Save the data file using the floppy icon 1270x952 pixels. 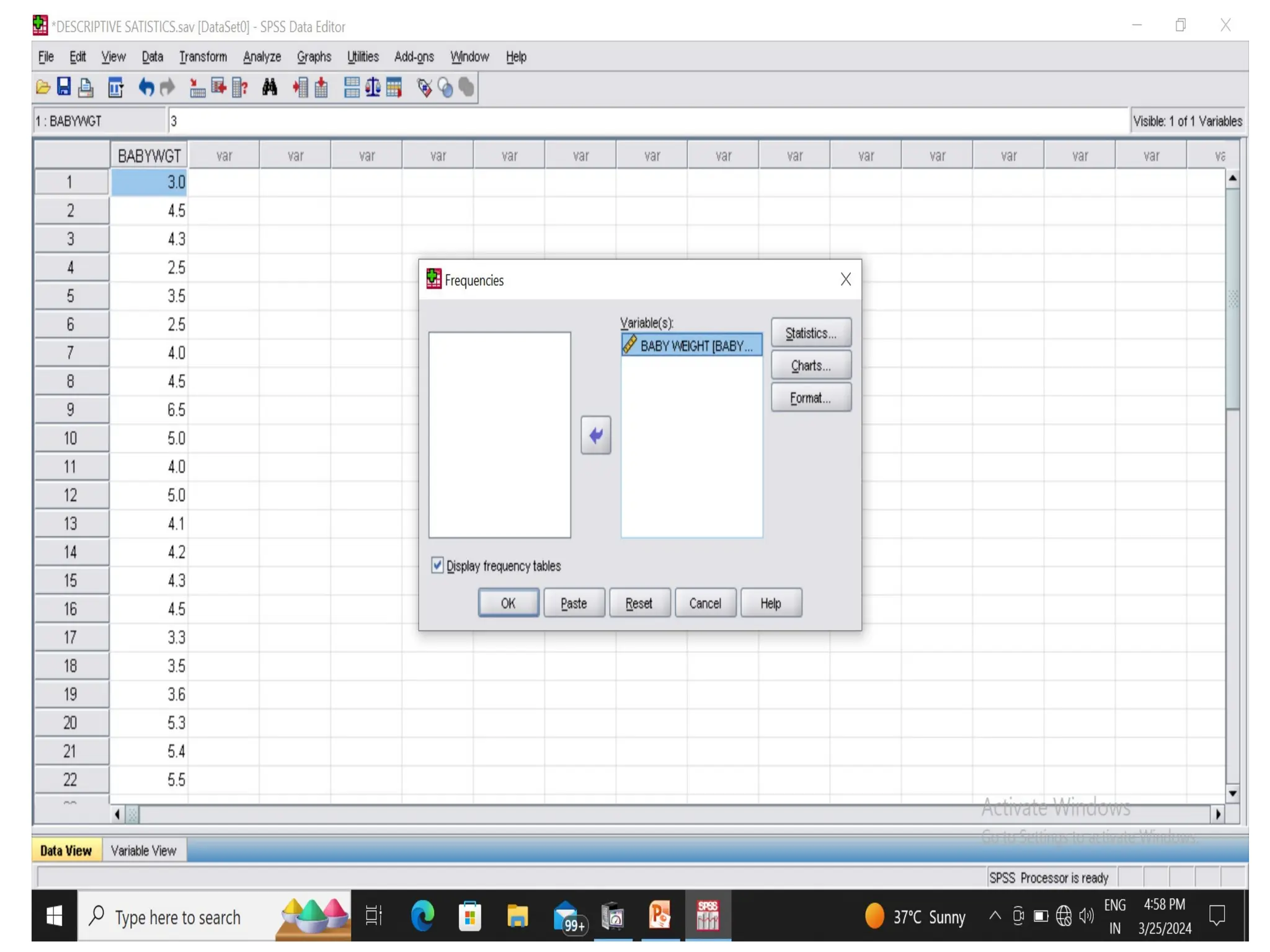pyautogui.click(x=64, y=87)
